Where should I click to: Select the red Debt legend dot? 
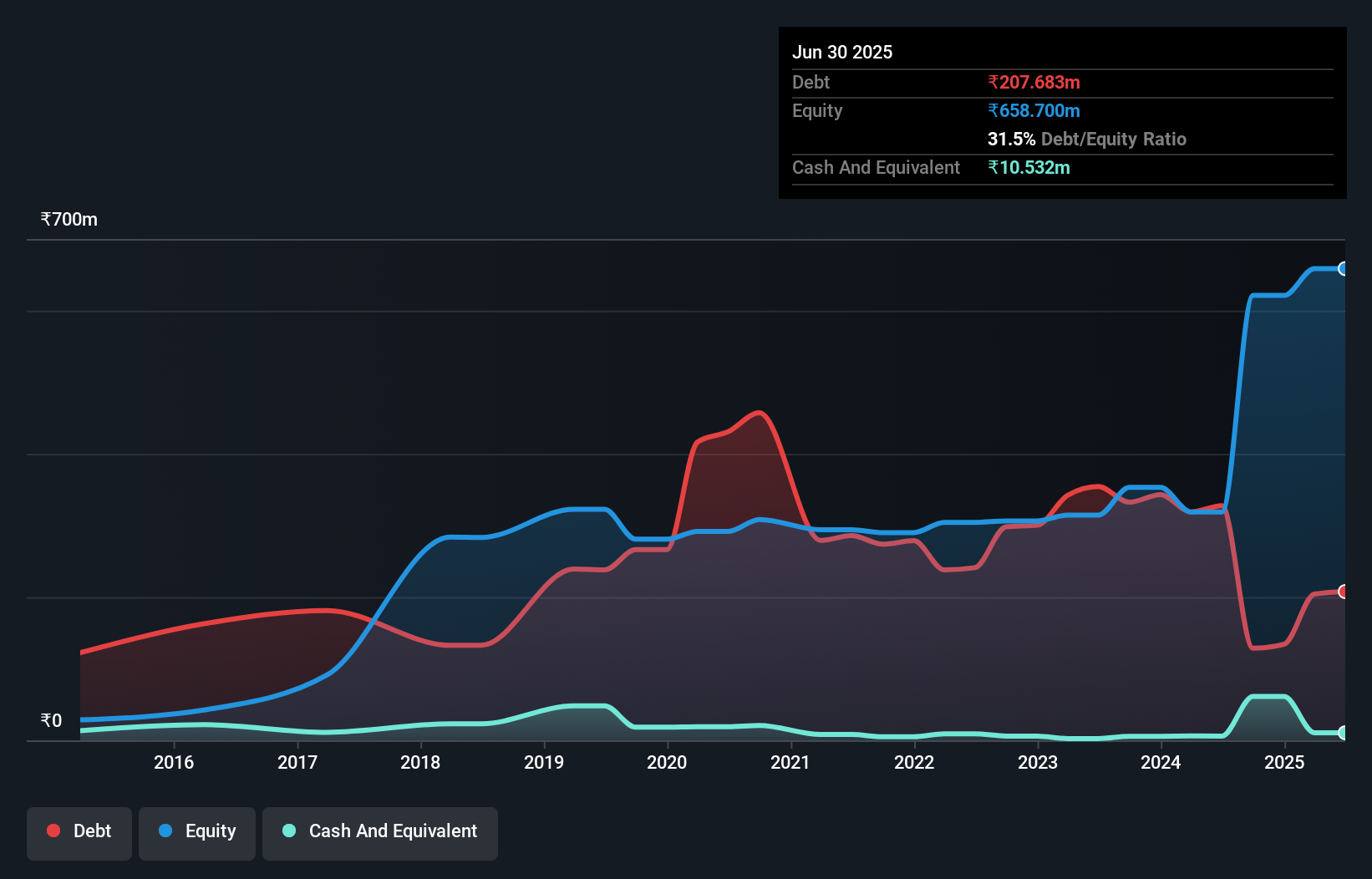[x=53, y=831]
